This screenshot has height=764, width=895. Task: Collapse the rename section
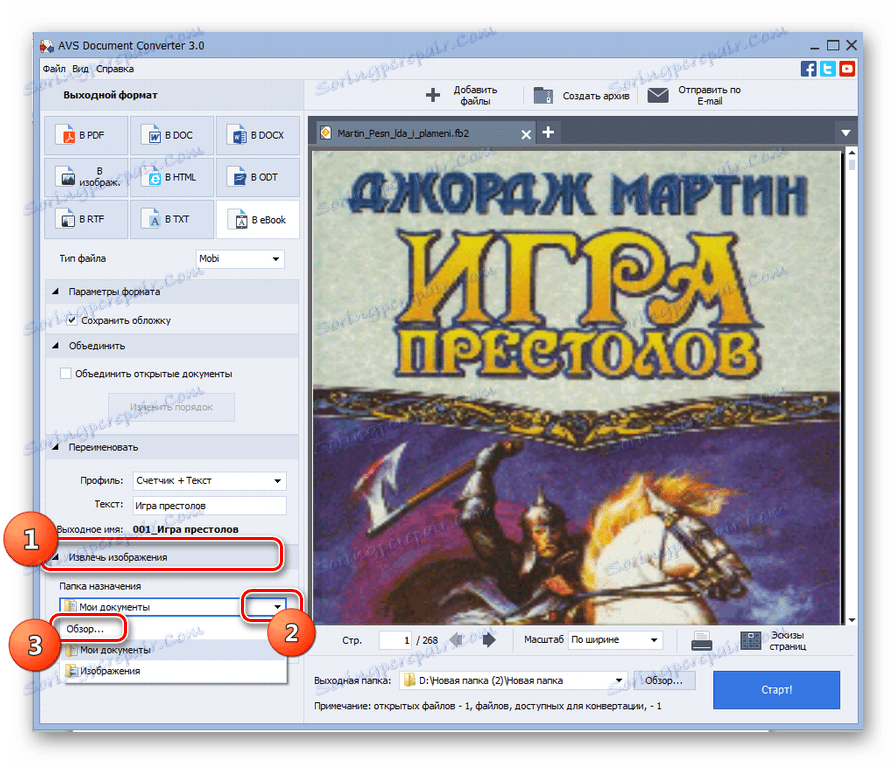point(55,447)
